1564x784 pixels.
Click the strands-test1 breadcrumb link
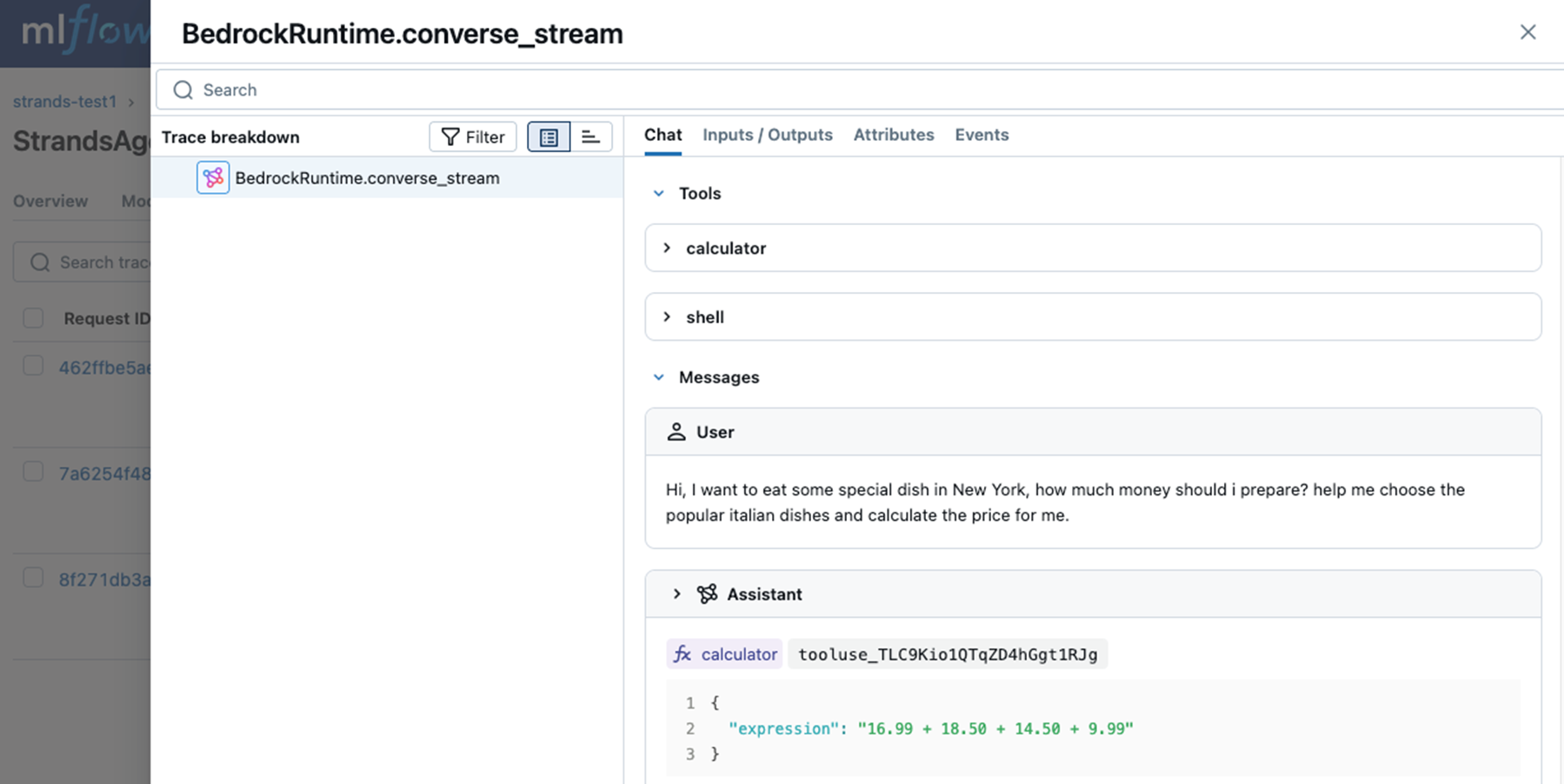(x=65, y=102)
